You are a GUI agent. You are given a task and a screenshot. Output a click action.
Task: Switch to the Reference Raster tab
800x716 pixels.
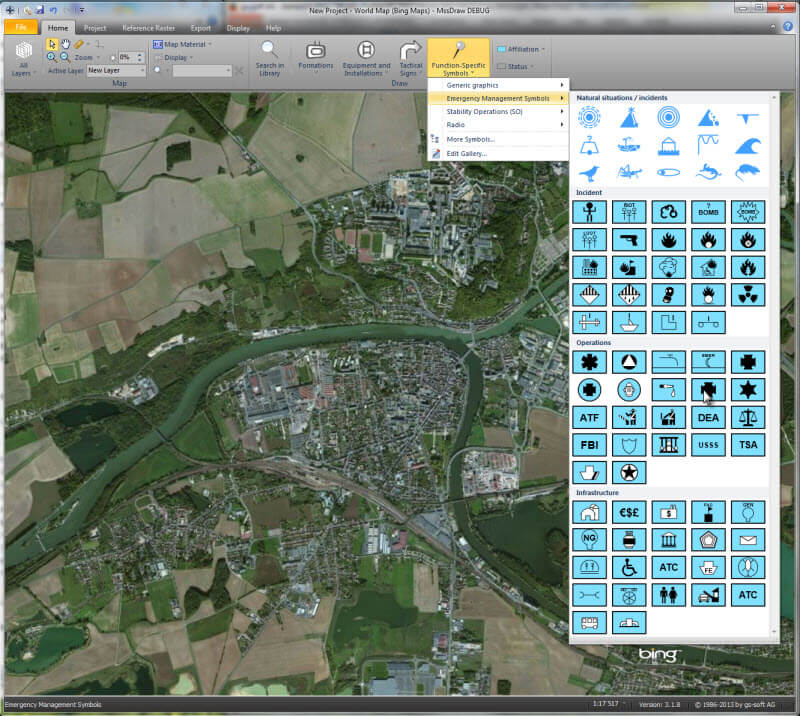148,28
